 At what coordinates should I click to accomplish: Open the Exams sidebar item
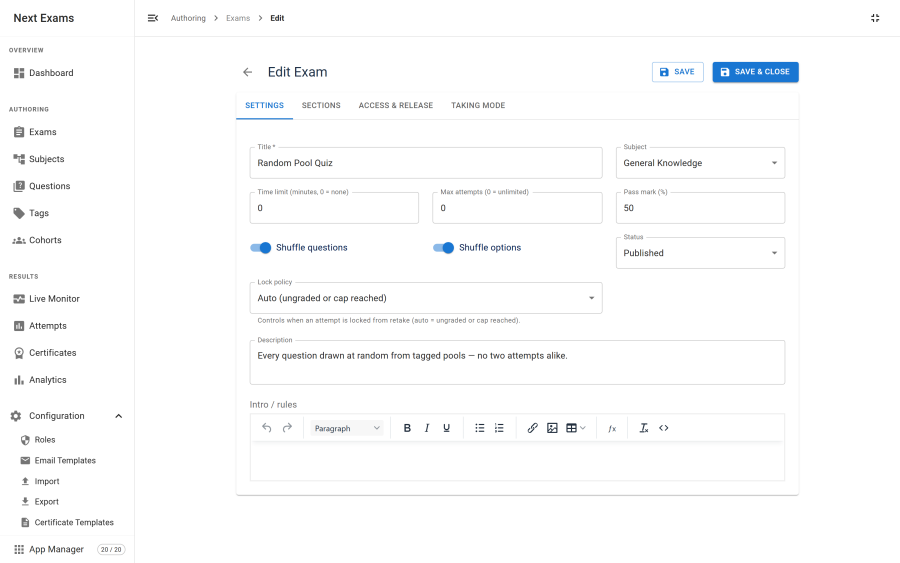[x=67, y=132]
